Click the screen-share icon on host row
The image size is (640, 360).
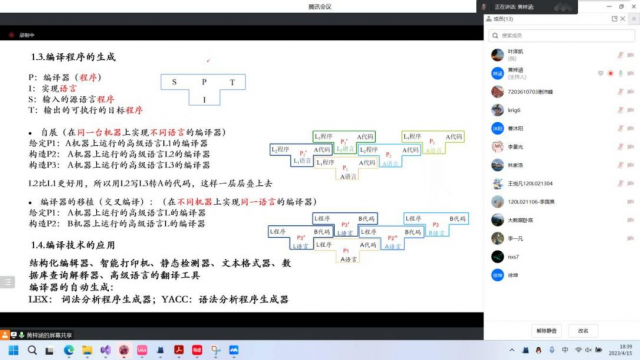click(x=600, y=73)
